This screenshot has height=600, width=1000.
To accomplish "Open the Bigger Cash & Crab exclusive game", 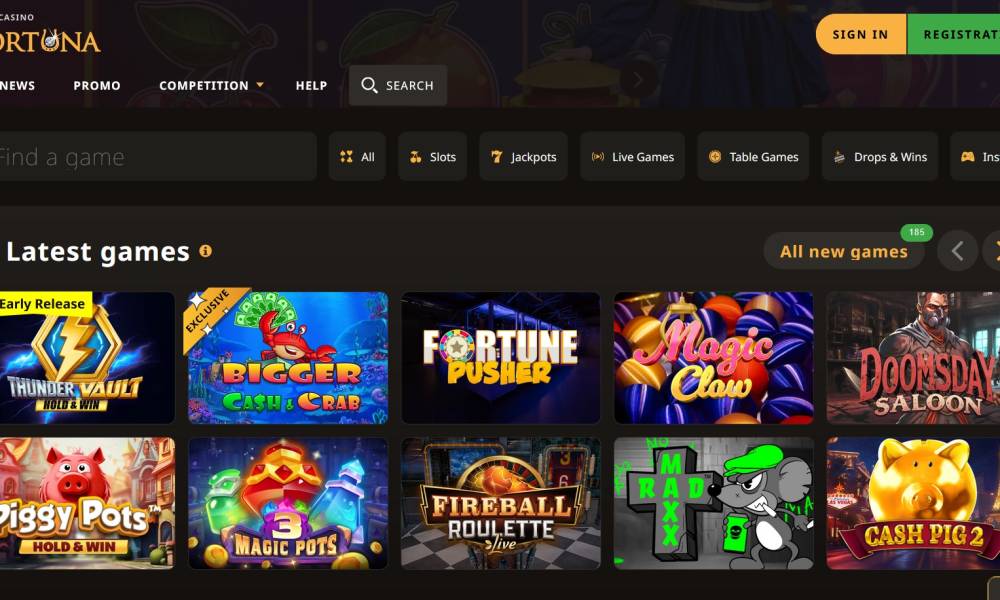I will [288, 358].
